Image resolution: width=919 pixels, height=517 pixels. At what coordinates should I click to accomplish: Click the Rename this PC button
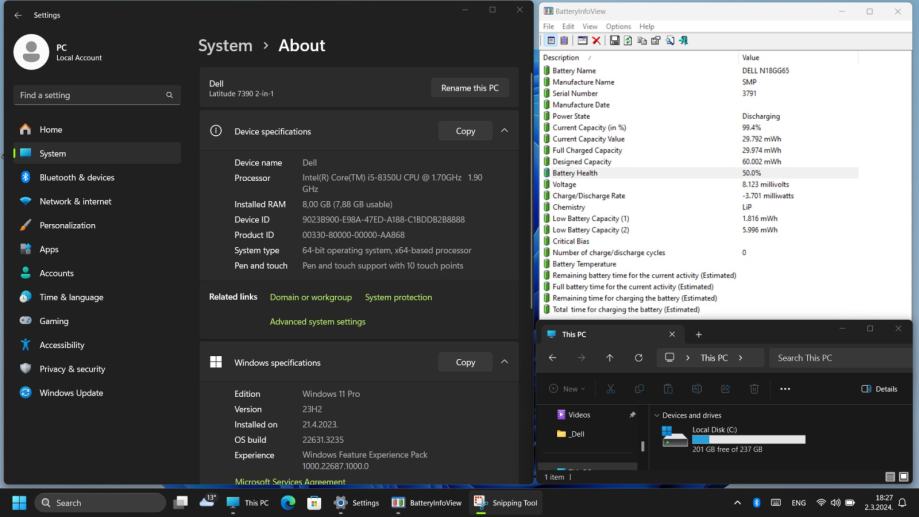470,88
